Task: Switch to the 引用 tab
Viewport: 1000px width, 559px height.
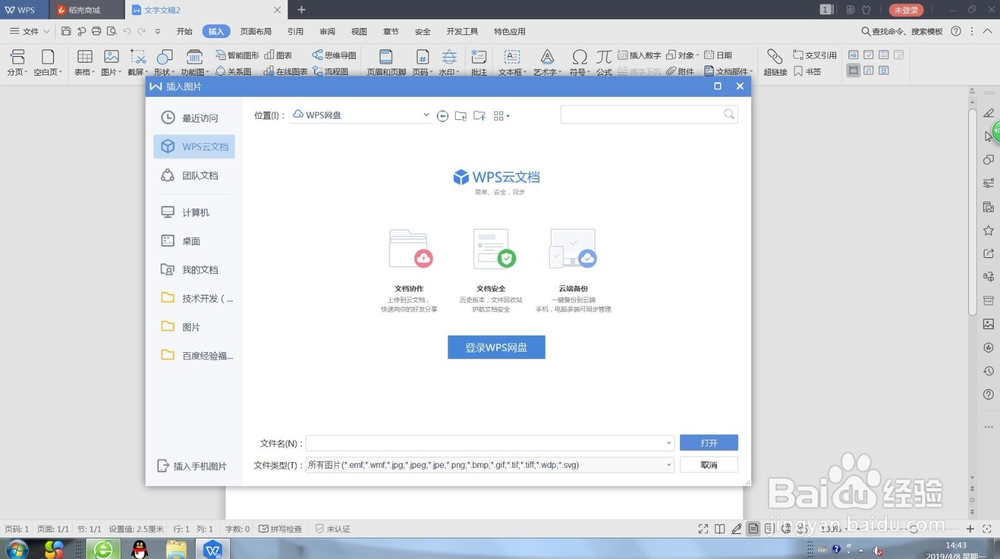Action: (x=295, y=31)
